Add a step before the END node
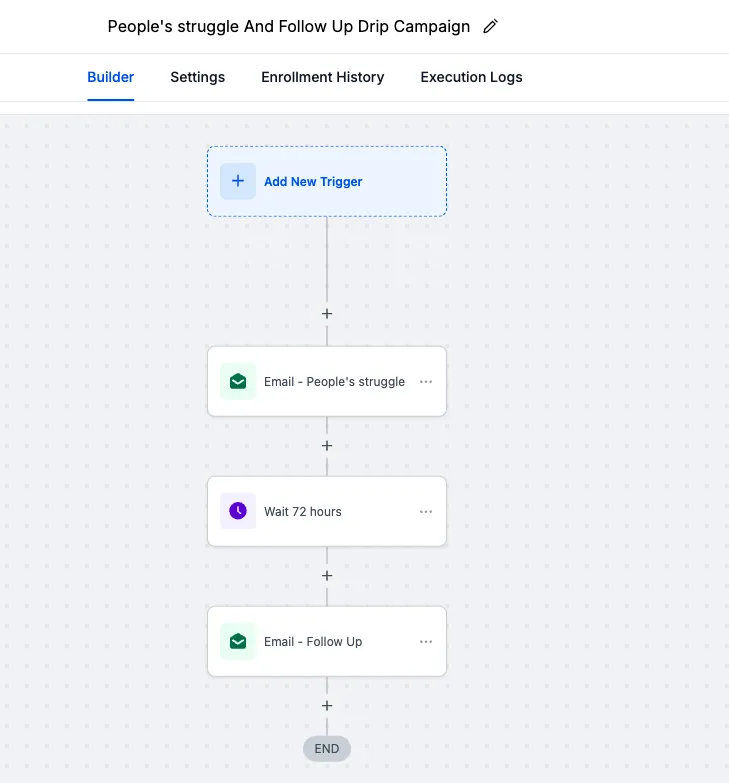This screenshot has width=729, height=783. pos(327,706)
